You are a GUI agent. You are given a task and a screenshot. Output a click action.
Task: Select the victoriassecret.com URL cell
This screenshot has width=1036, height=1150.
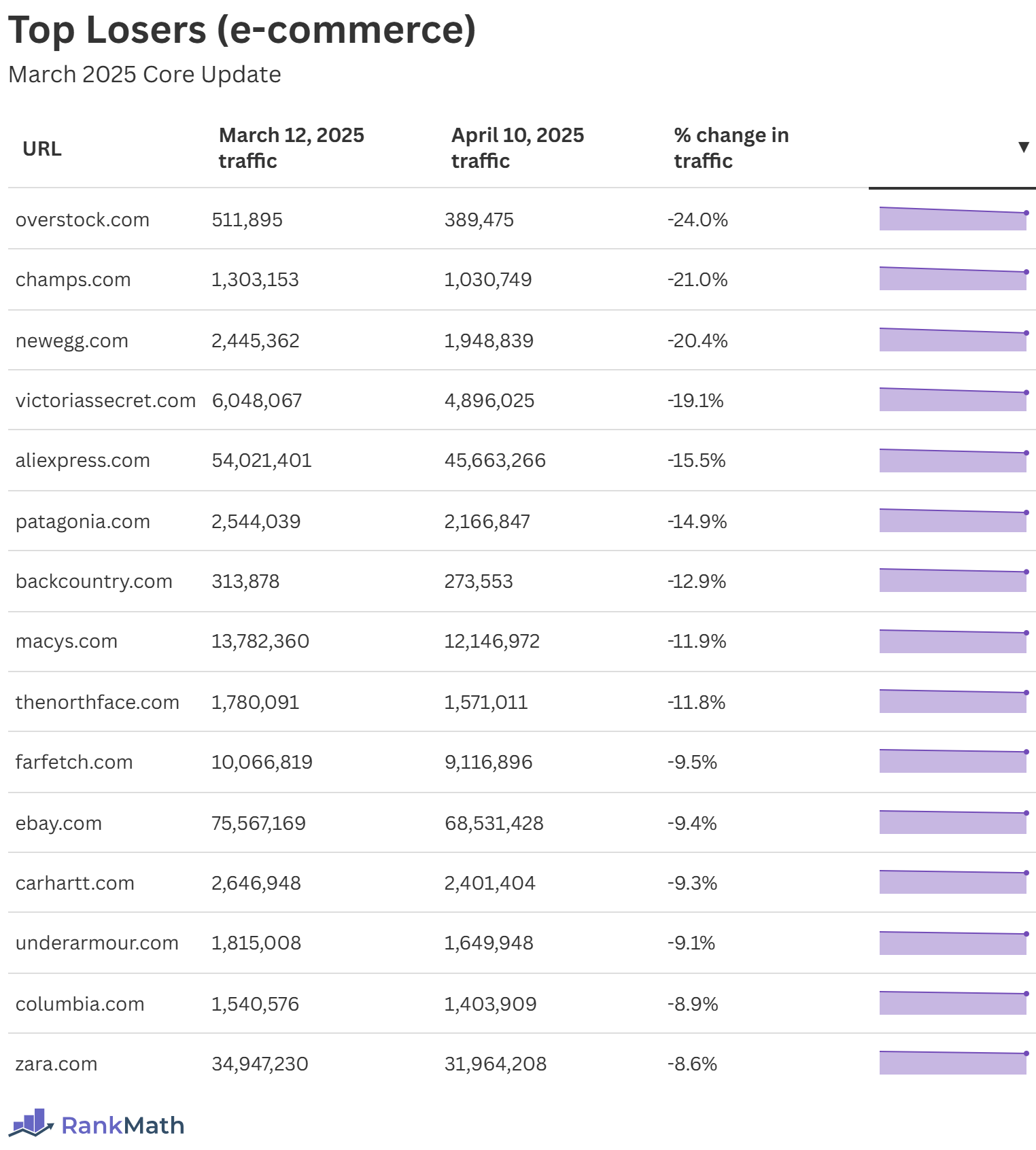(105, 400)
